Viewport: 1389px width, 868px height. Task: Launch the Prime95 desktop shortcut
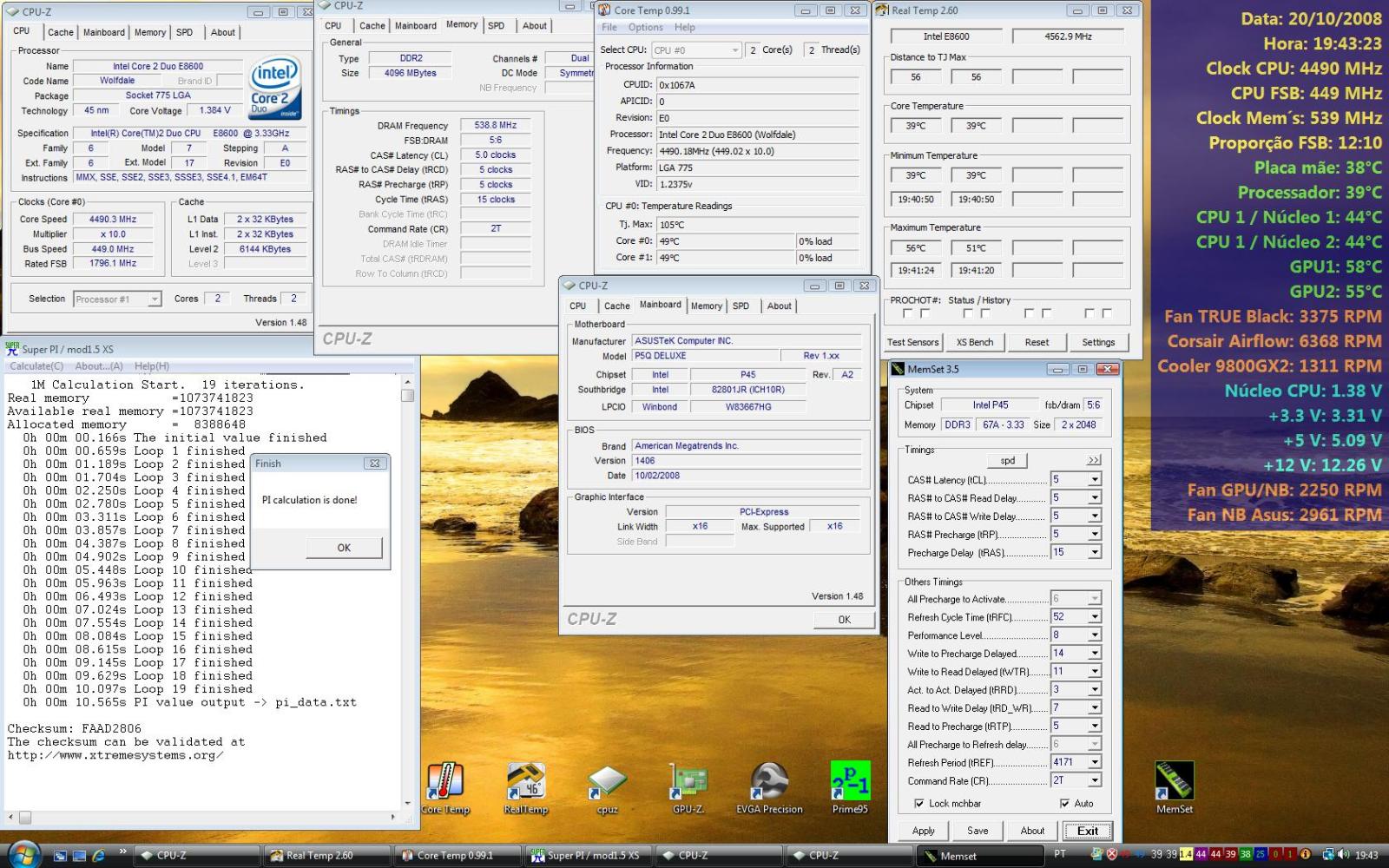pyautogui.click(x=850, y=789)
